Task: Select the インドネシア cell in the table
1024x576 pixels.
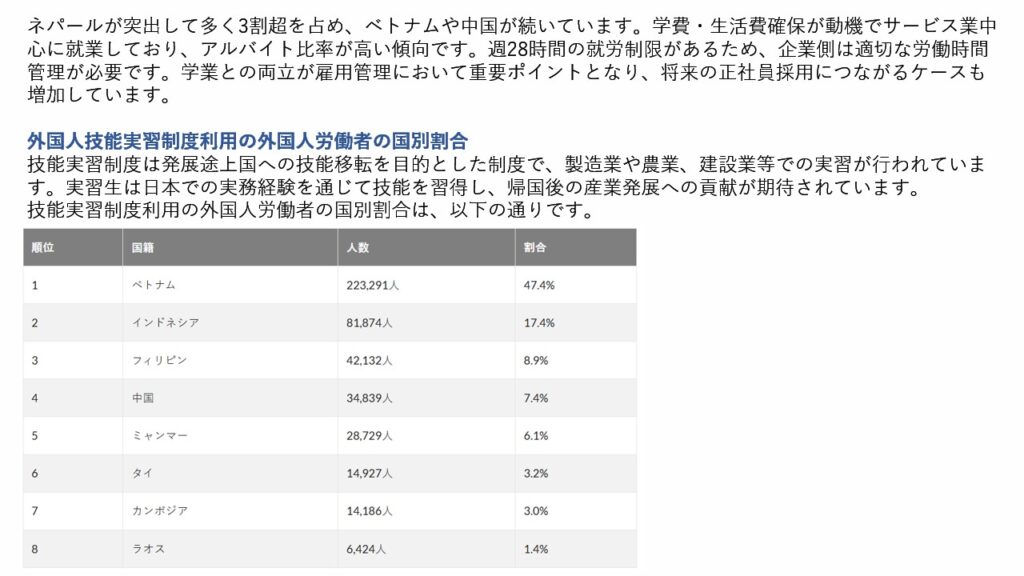Action: (x=230, y=323)
